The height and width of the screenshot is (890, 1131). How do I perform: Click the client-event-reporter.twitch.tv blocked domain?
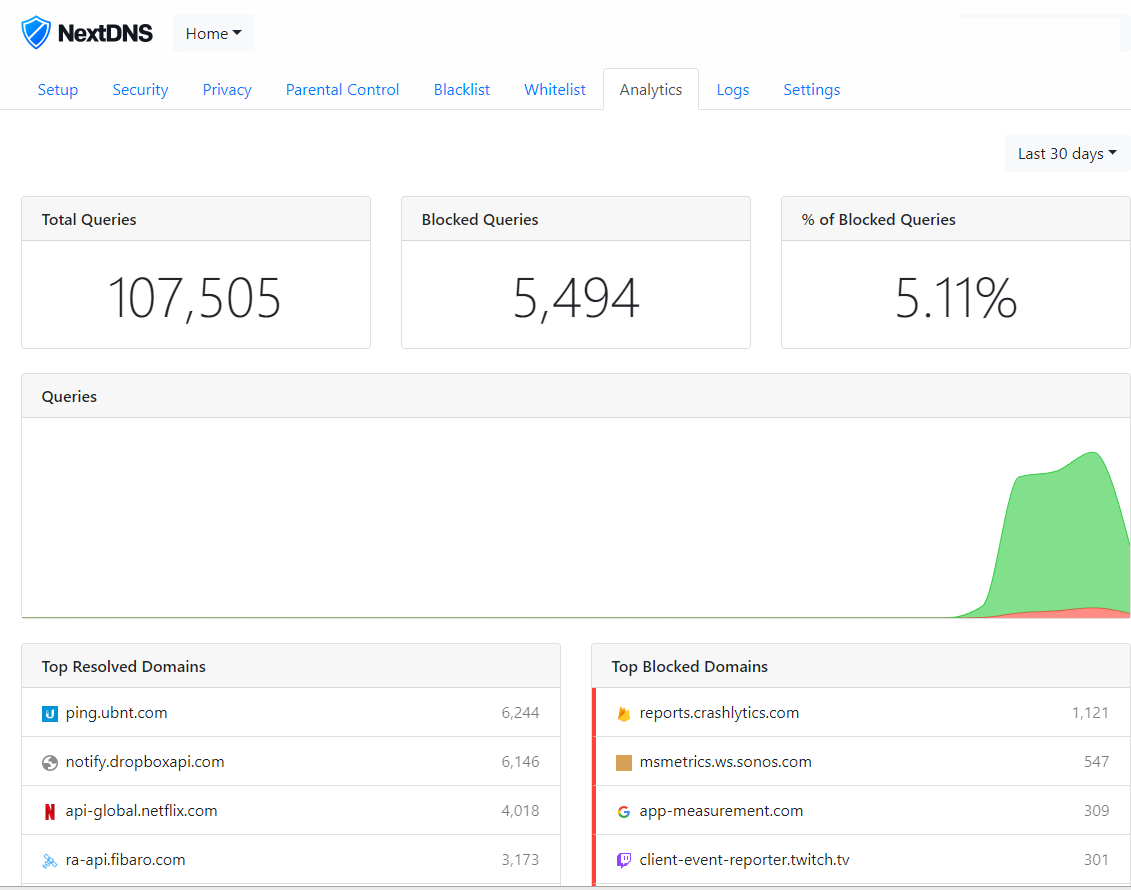(744, 860)
